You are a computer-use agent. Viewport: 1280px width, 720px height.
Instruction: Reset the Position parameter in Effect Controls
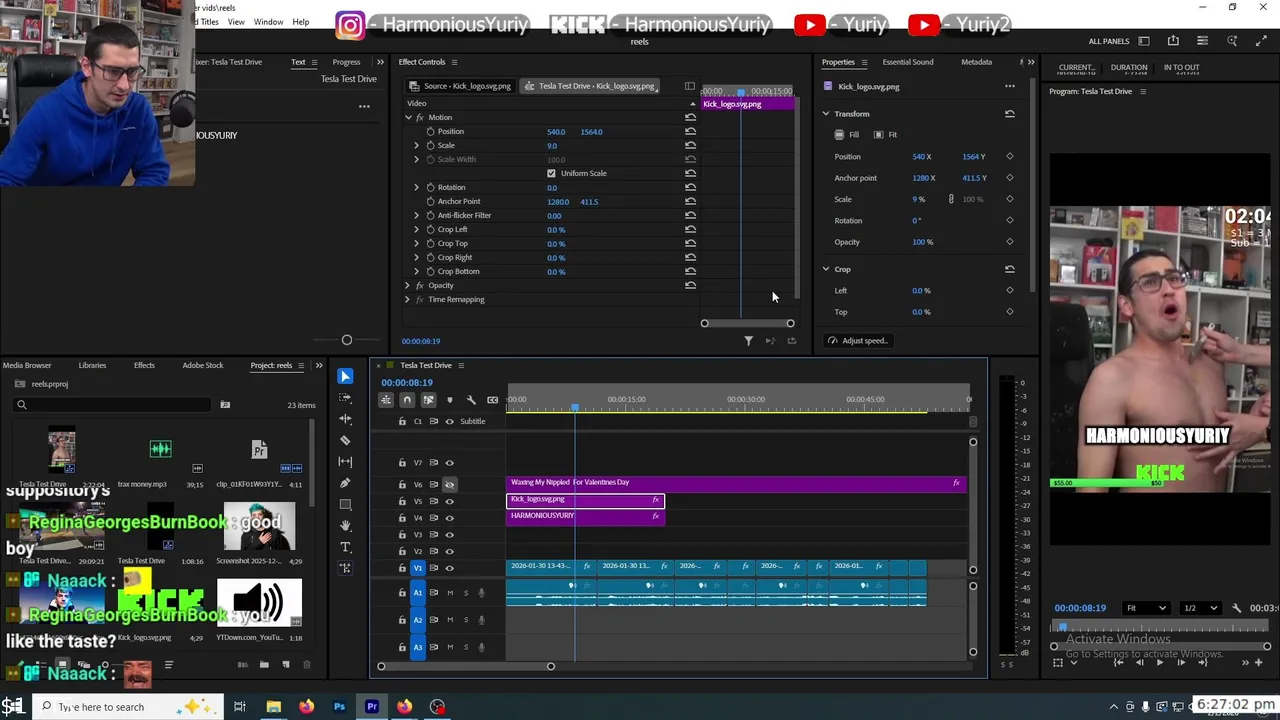[x=690, y=131]
